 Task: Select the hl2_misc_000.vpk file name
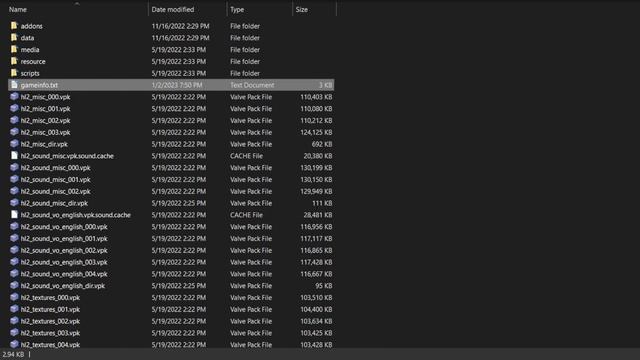pos(45,97)
